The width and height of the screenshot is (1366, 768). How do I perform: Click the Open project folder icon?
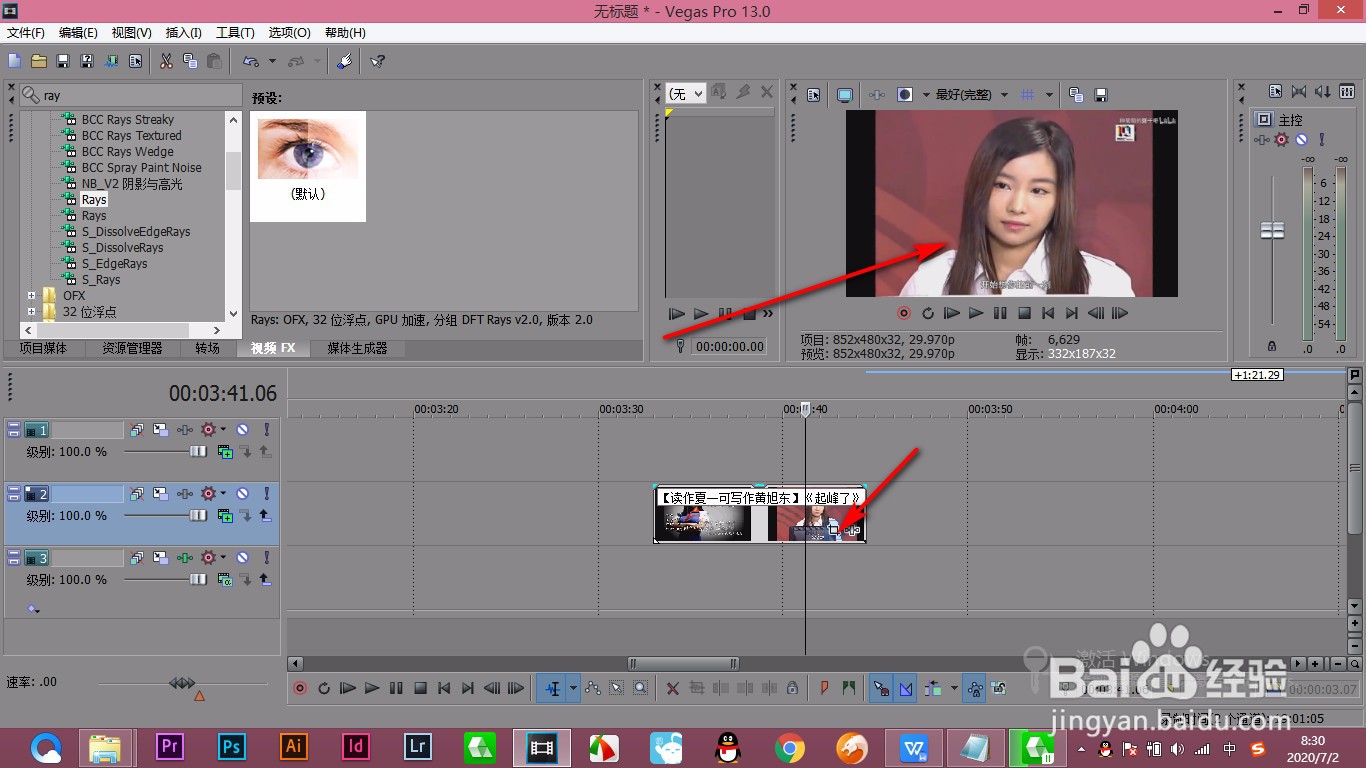point(39,61)
